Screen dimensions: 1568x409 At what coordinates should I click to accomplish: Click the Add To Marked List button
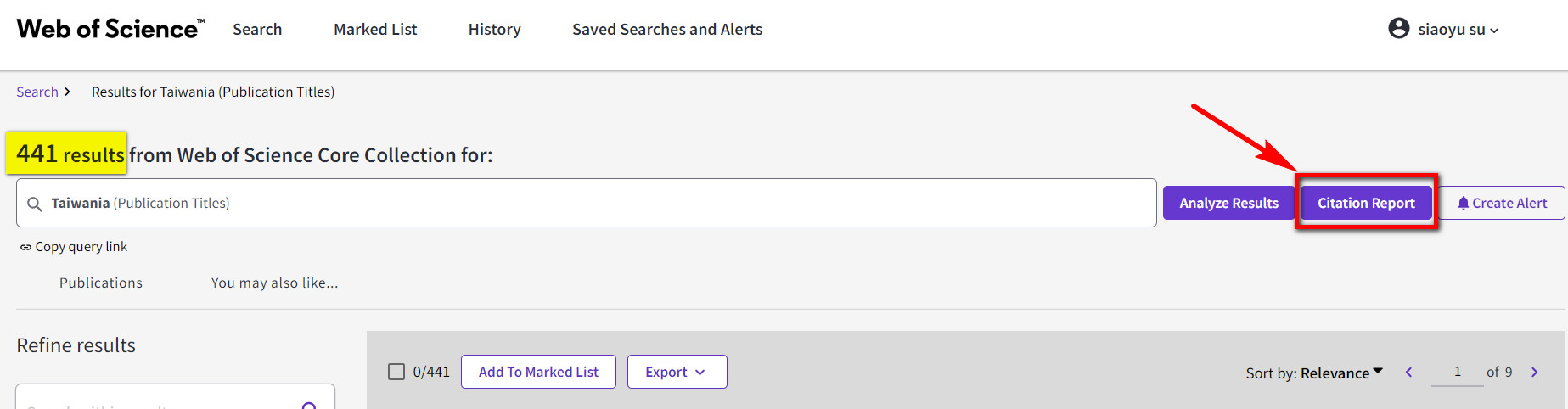click(x=538, y=372)
